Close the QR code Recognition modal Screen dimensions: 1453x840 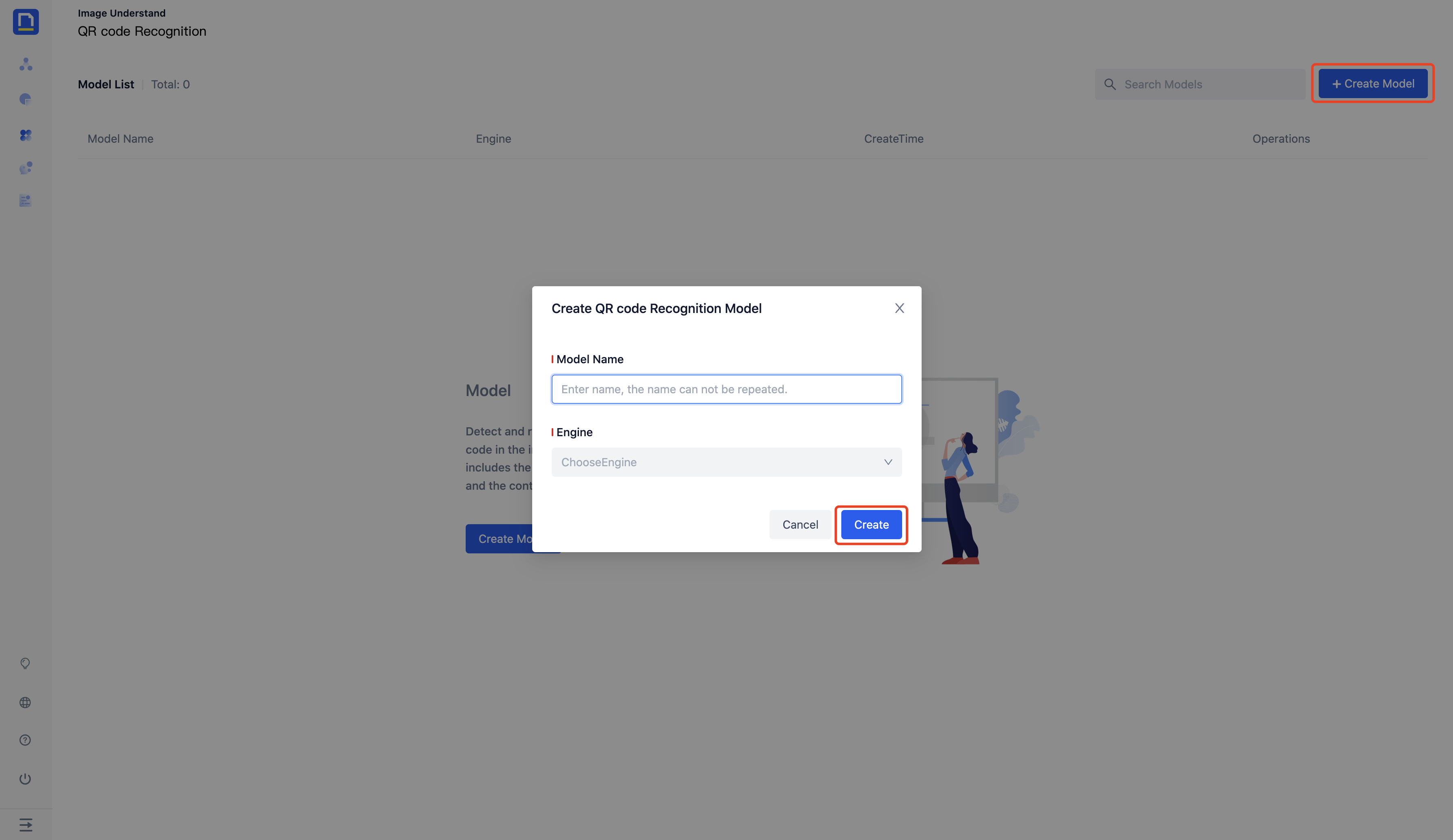coord(898,308)
